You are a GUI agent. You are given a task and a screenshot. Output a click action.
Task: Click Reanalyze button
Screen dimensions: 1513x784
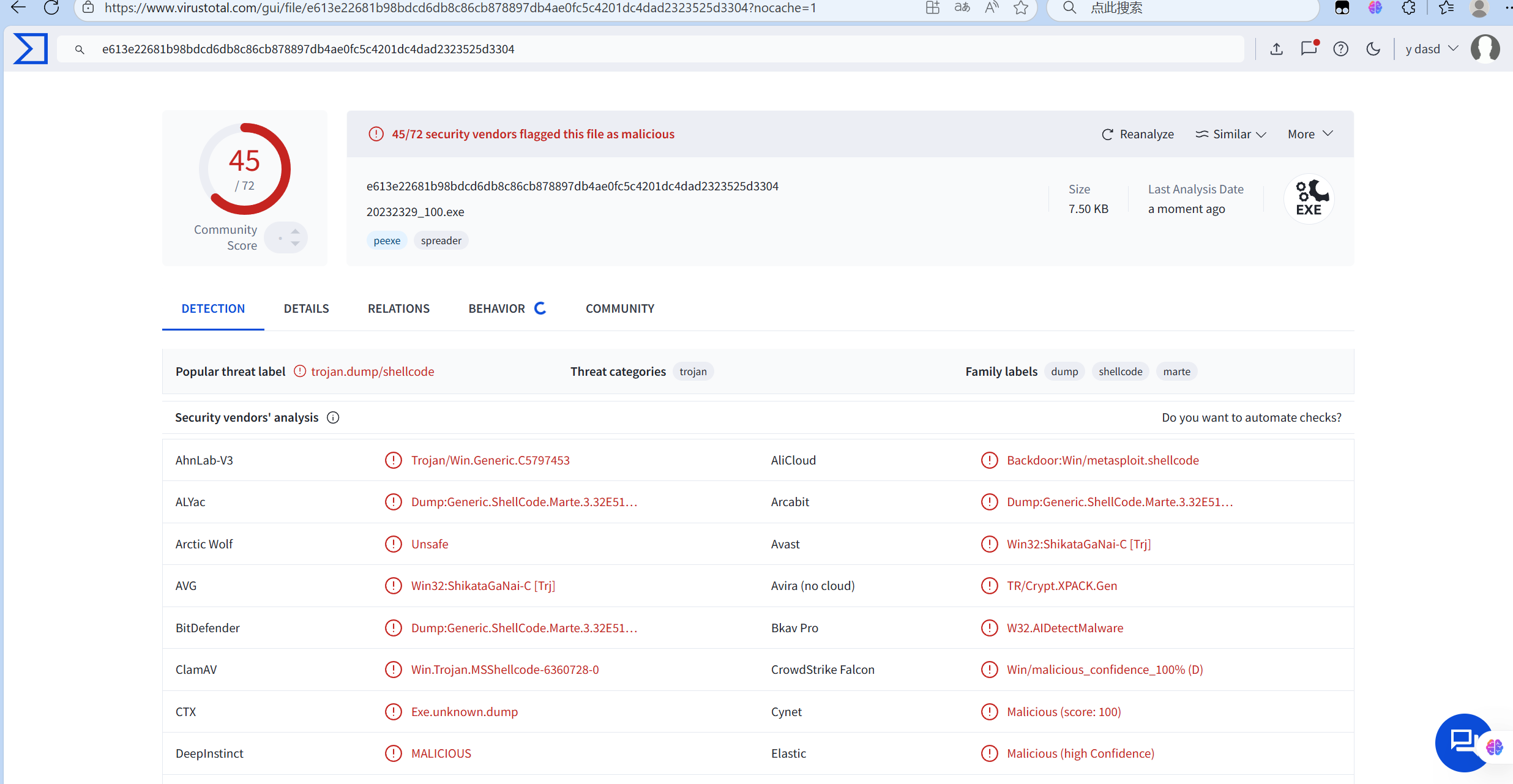pos(1138,134)
